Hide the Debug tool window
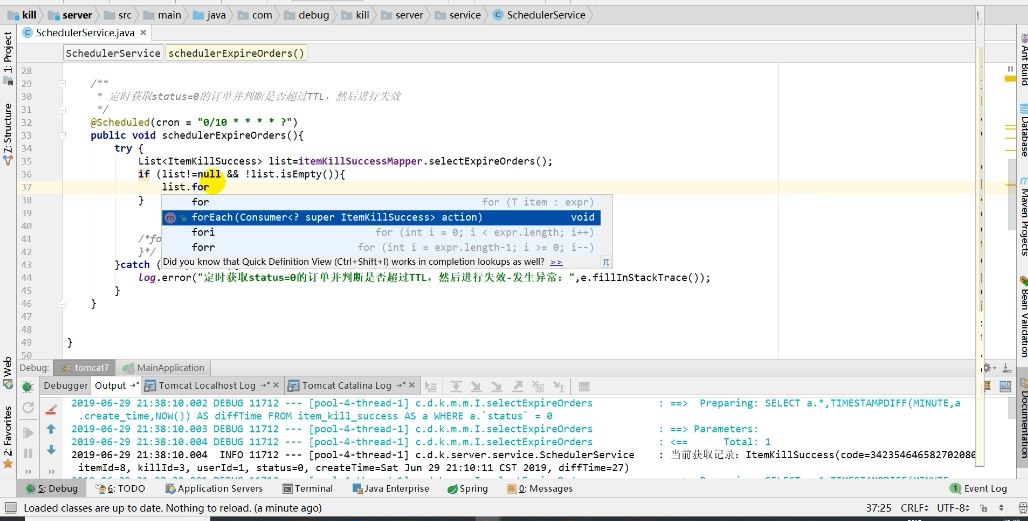Viewport: 1028px width, 521px height. [x=1006, y=368]
